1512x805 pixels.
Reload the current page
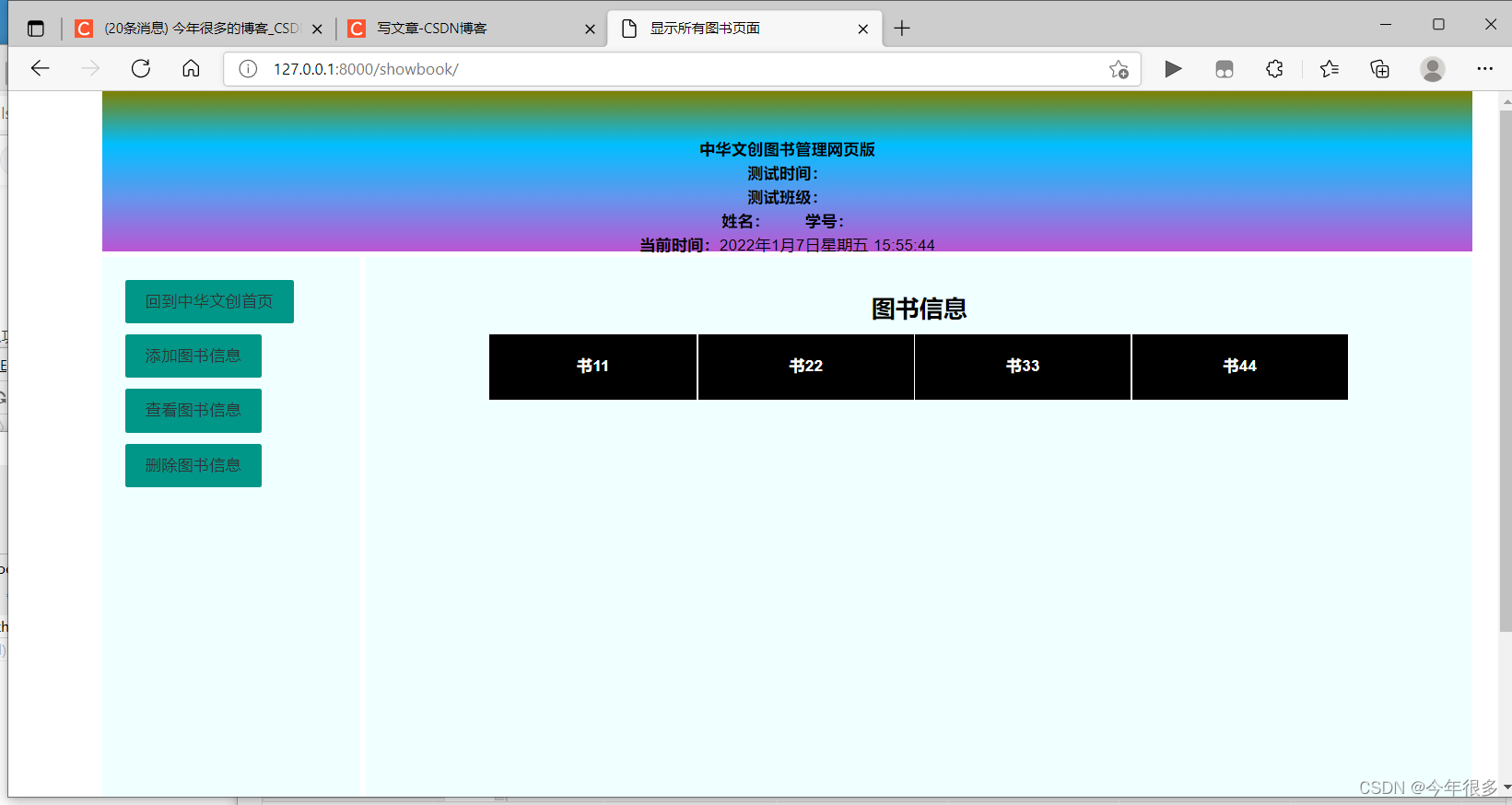[x=141, y=69]
